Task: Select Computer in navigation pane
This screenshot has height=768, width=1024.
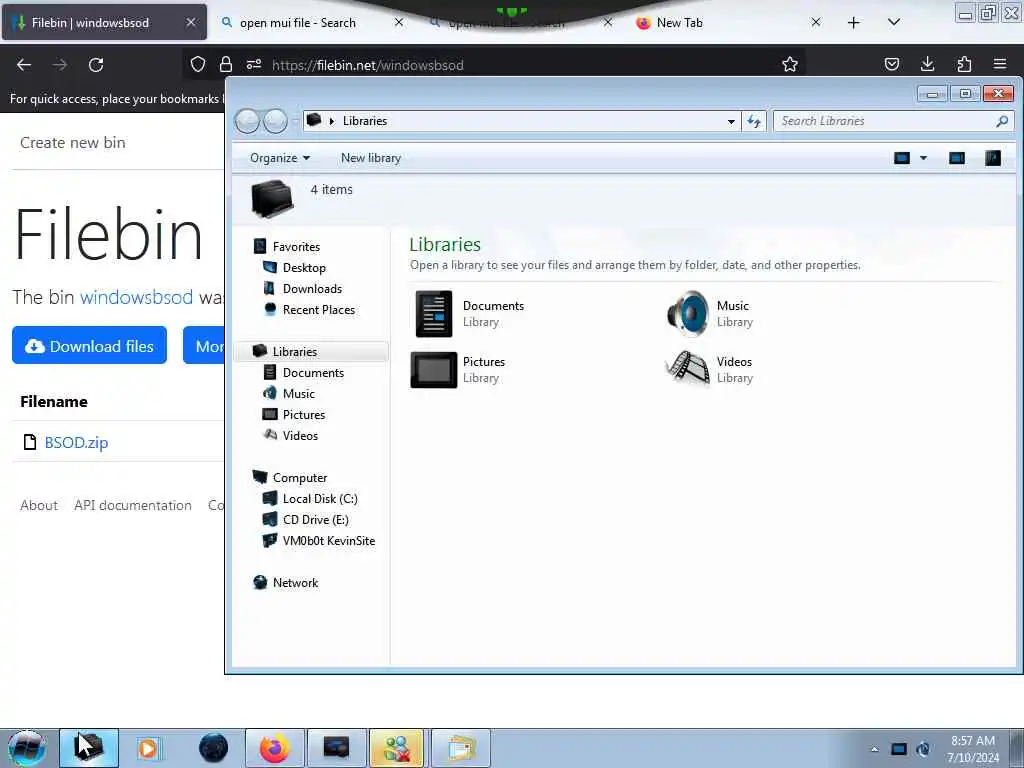Action: (x=299, y=477)
